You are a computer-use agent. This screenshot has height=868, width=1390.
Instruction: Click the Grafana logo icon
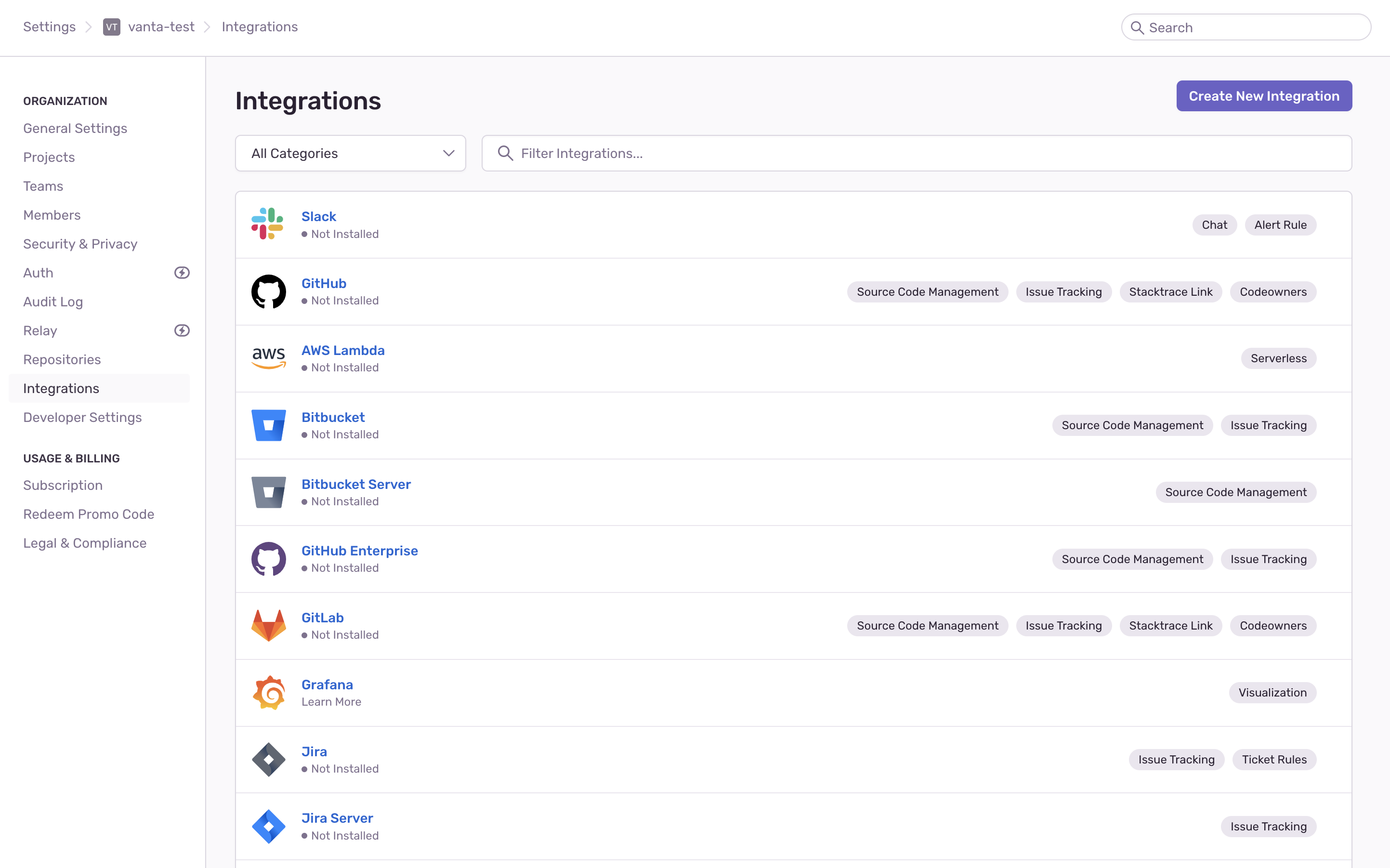click(x=268, y=692)
